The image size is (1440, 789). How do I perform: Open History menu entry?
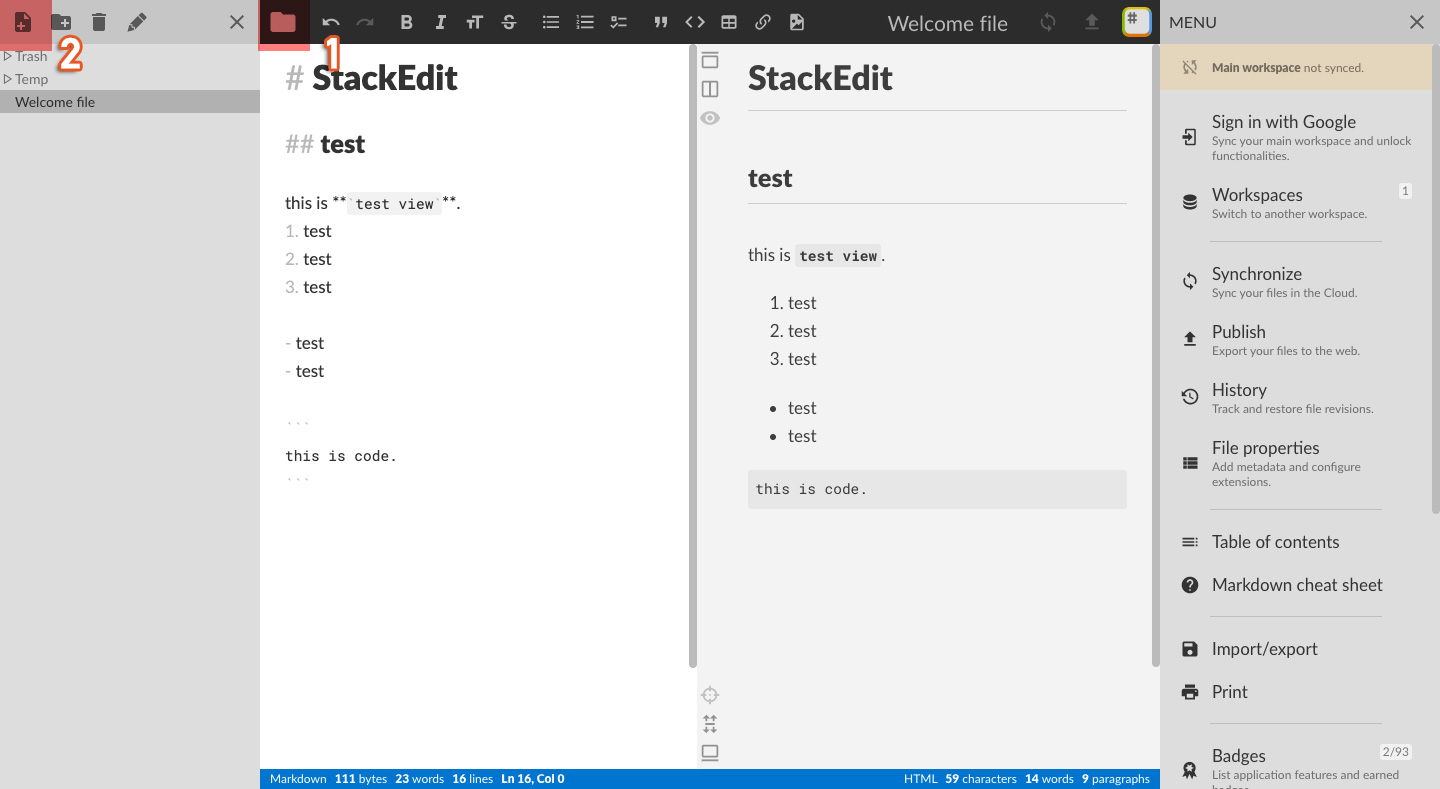tap(1296, 398)
